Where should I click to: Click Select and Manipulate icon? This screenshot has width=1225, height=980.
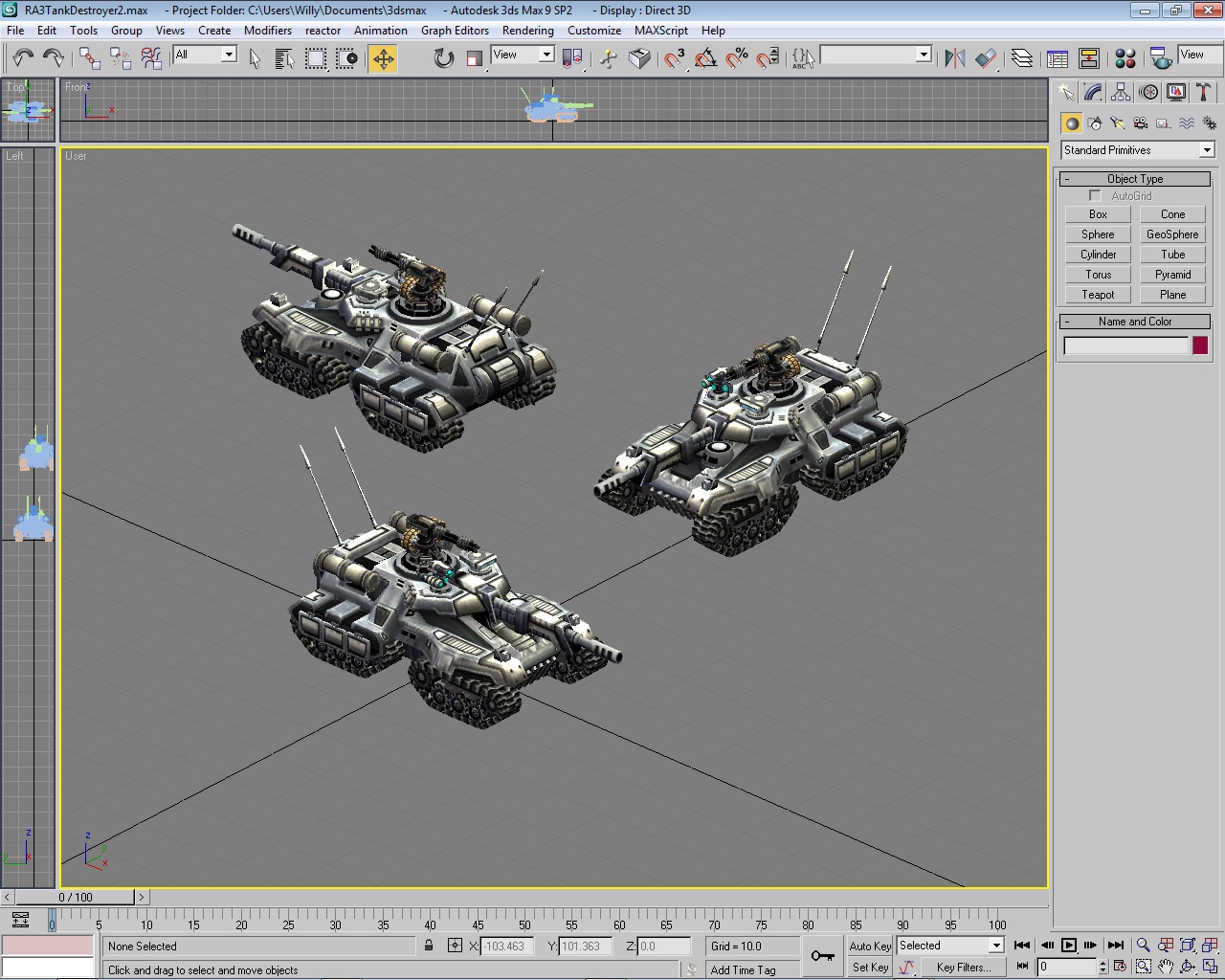coord(609,58)
